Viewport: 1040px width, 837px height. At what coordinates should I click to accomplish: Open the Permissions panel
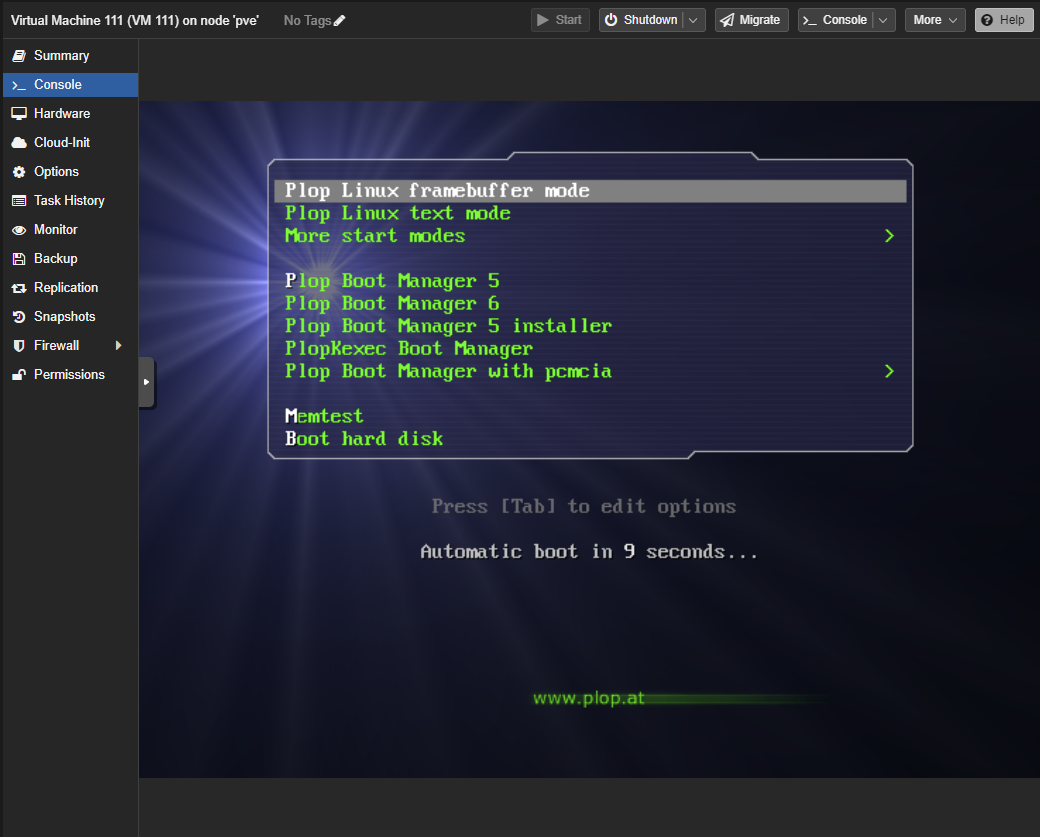pyautogui.click(x=69, y=374)
